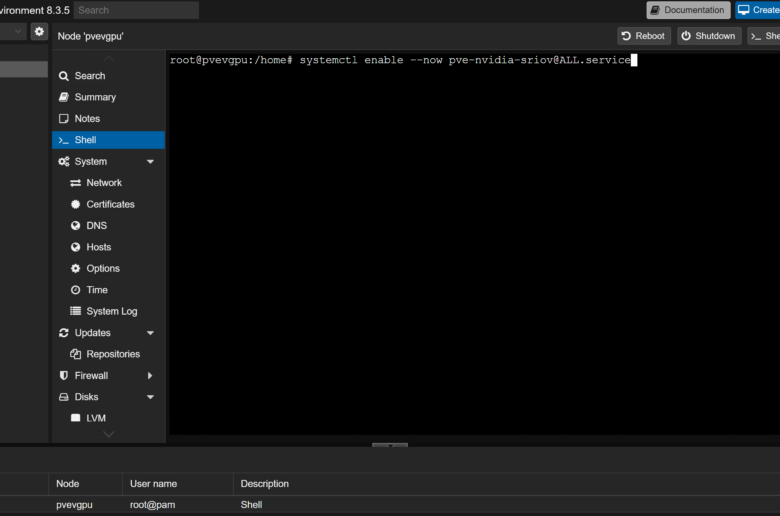The image size is (780, 516).
Task: Click the User name column header
Action: tap(178, 484)
